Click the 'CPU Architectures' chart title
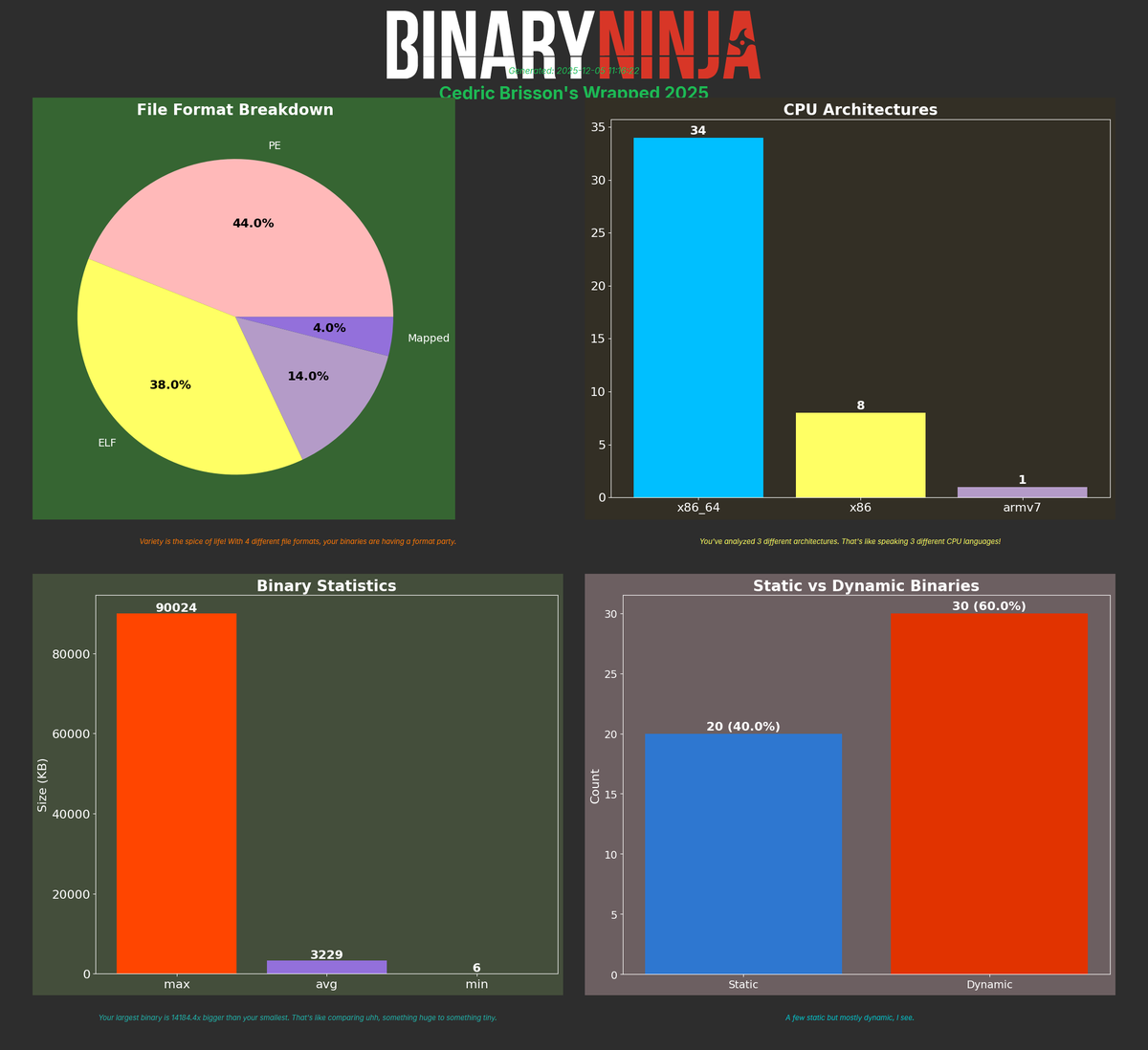The width and height of the screenshot is (1148, 1050). pyautogui.click(x=860, y=110)
